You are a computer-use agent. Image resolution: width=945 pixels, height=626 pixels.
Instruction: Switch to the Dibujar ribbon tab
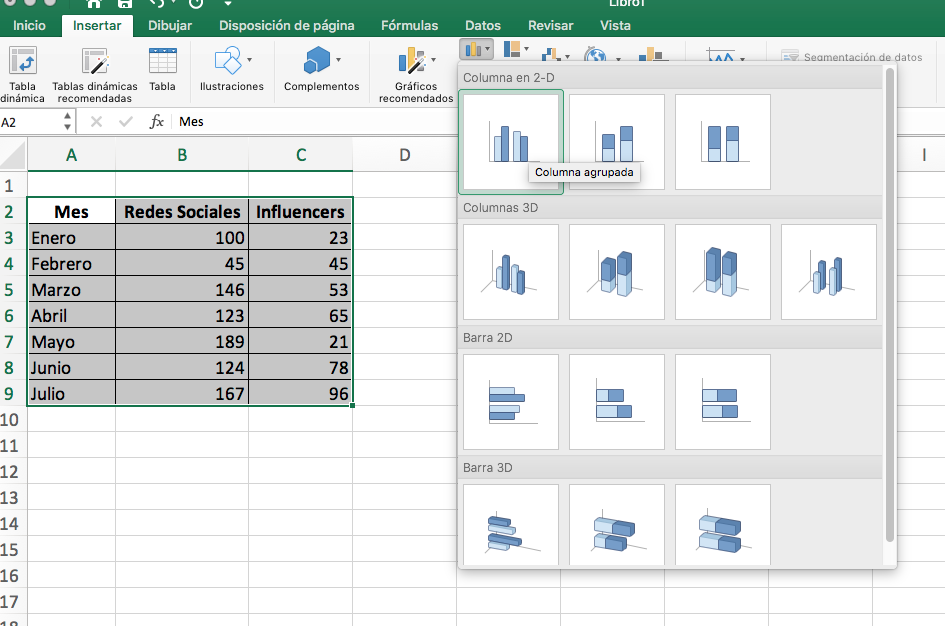tap(169, 26)
